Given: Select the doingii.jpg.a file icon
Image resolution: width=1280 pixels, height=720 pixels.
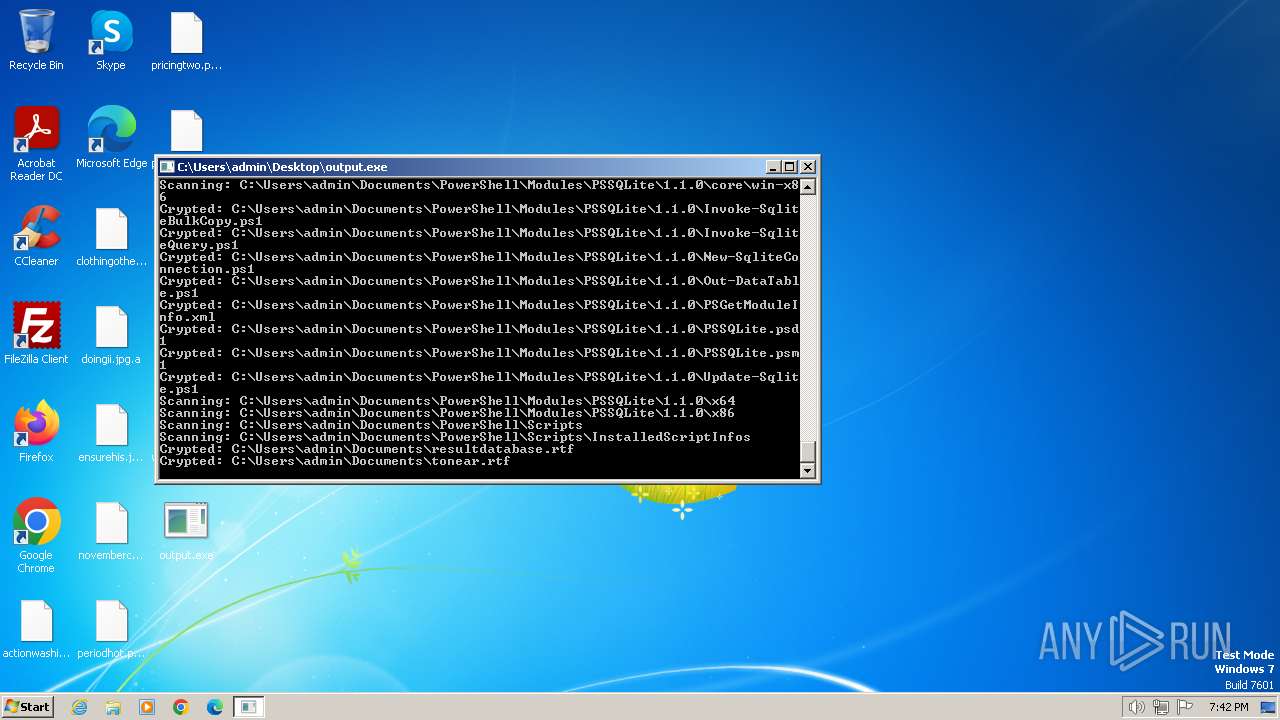Looking at the screenshot, I should click(x=111, y=334).
